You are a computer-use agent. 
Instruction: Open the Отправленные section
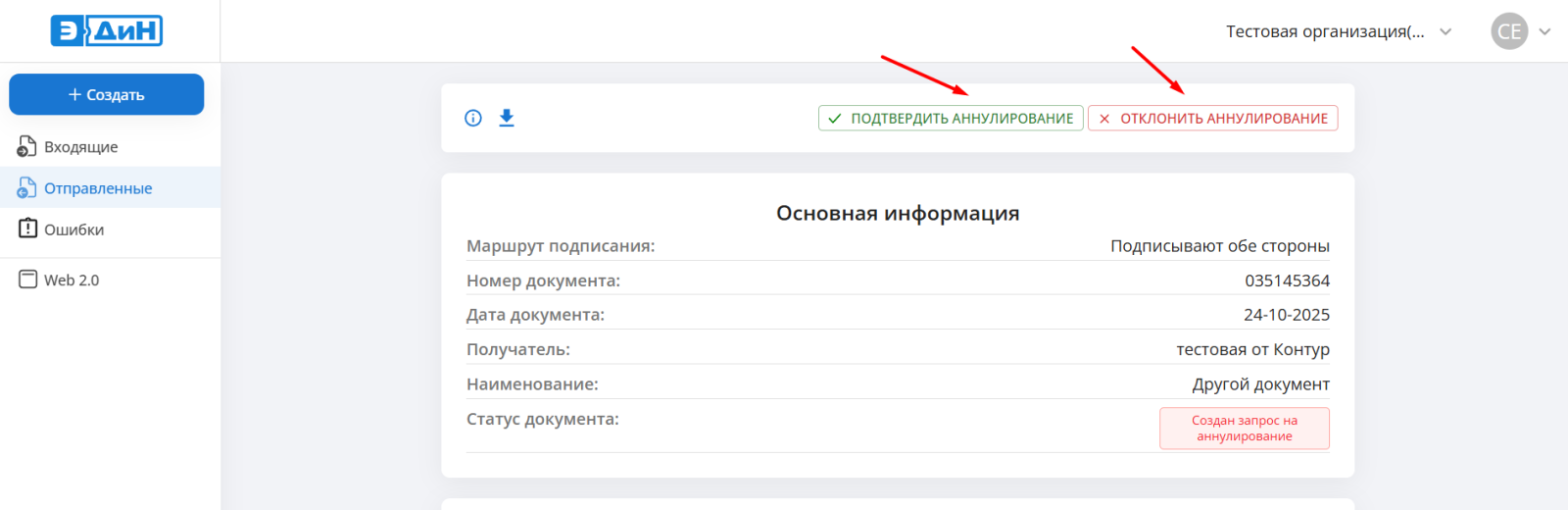pyautogui.click(x=98, y=188)
